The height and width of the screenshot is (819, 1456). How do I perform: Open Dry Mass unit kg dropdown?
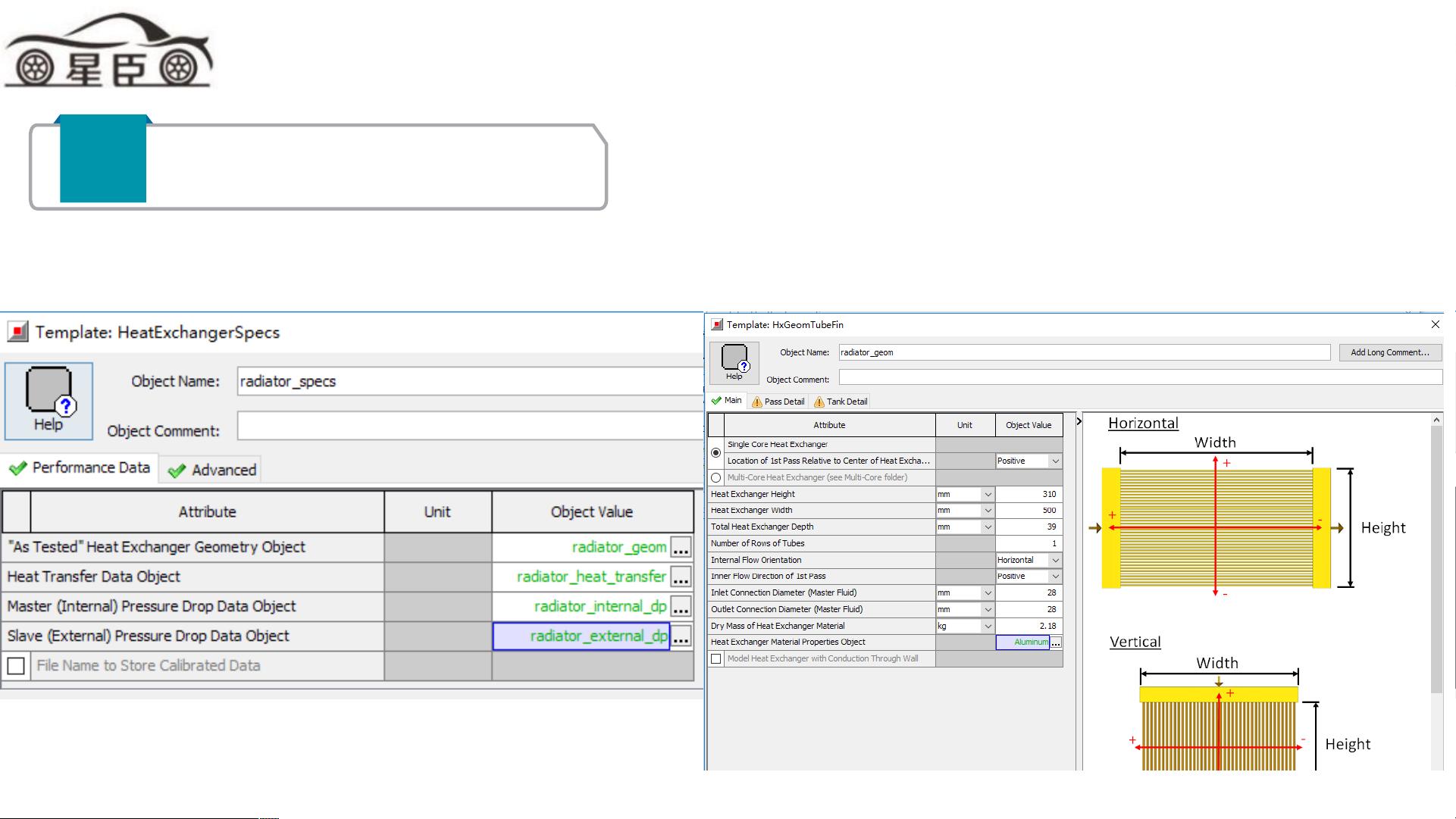click(x=987, y=626)
